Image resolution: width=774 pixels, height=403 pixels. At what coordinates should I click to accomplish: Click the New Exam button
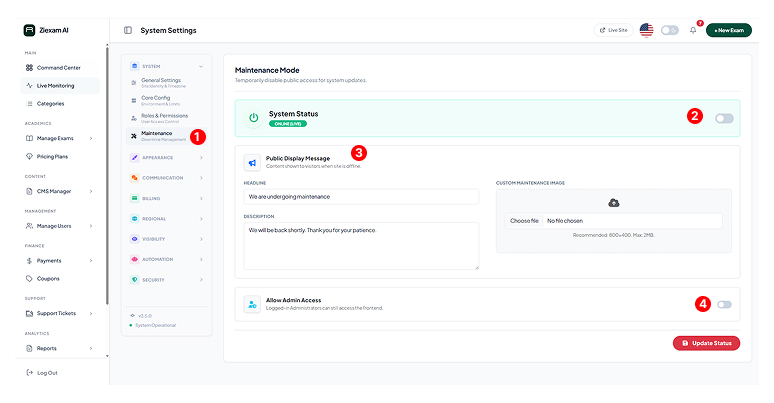pyautogui.click(x=728, y=30)
